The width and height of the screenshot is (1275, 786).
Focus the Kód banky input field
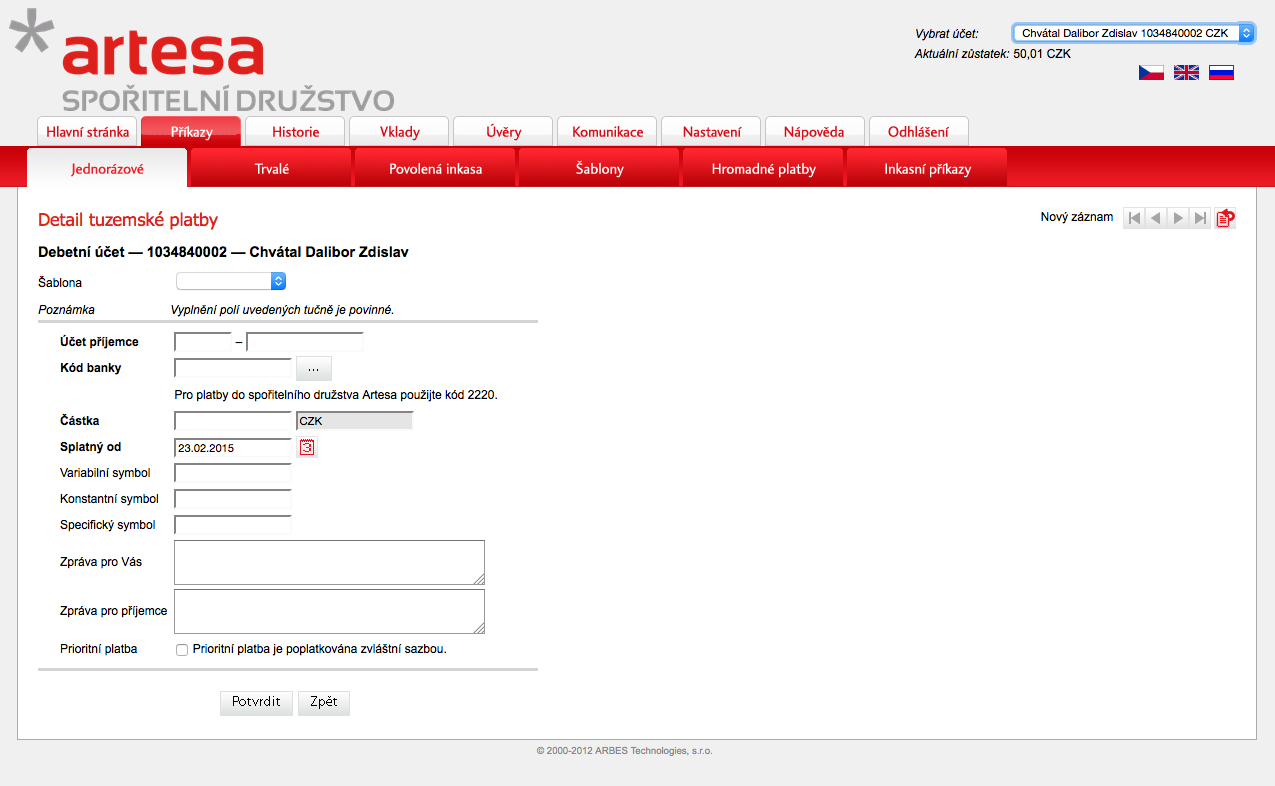pyautogui.click(x=233, y=368)
